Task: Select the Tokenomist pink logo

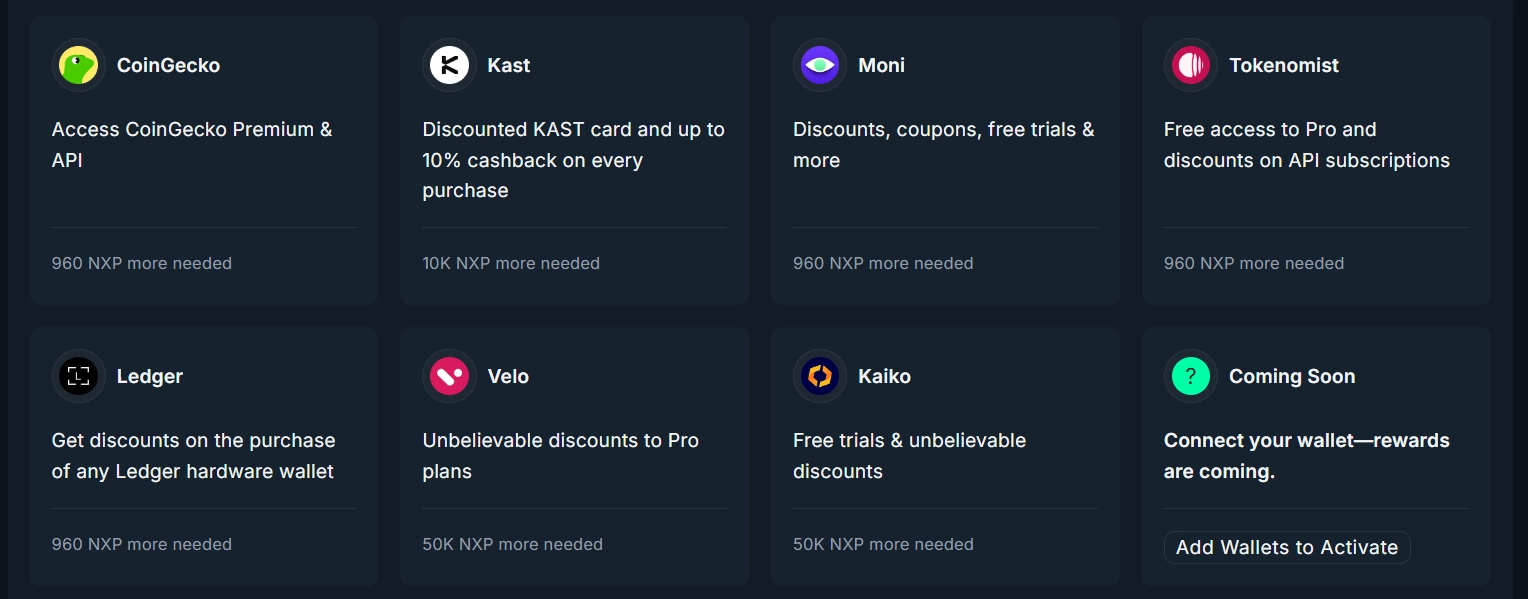Action: click(x=1190, y=65)
